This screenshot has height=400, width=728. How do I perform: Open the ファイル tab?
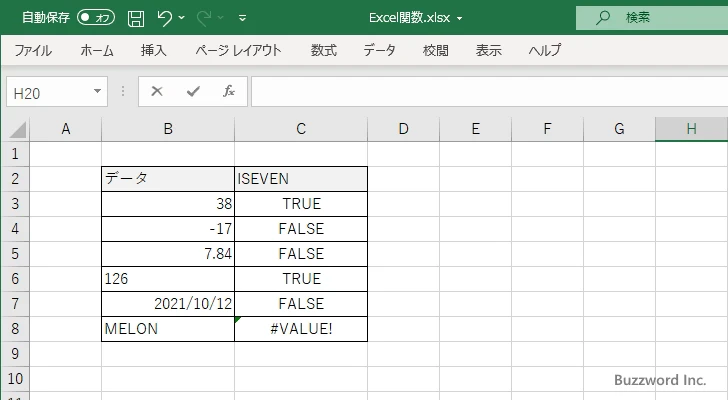pos(32,50)
